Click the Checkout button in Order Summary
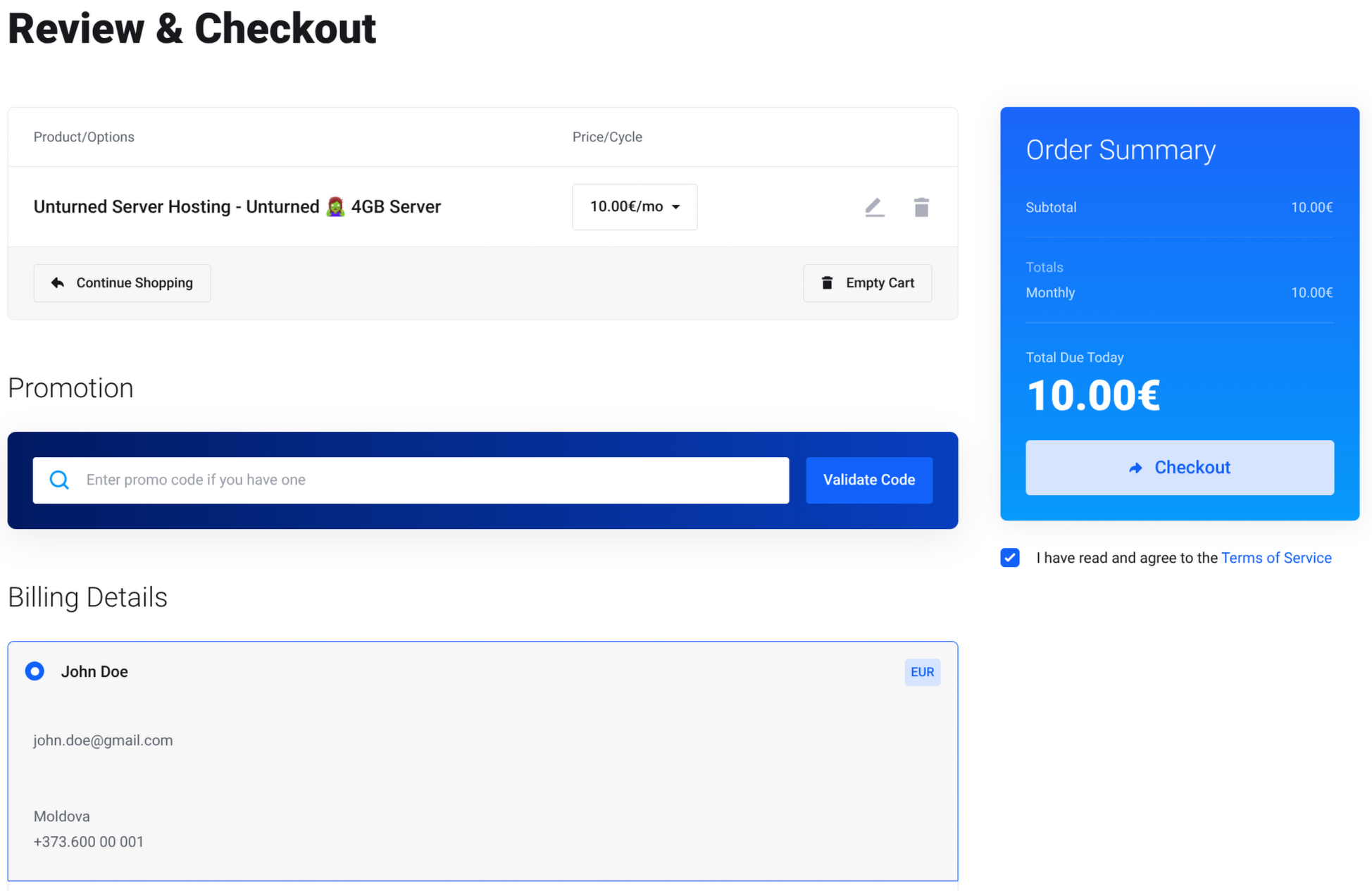 click(x=1179, y=468)
